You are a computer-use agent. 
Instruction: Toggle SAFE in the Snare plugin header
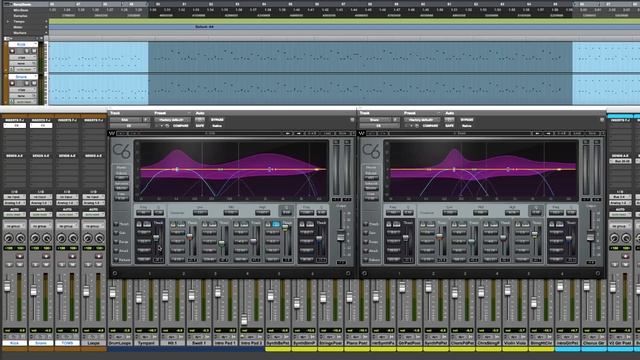click(449, 126)
